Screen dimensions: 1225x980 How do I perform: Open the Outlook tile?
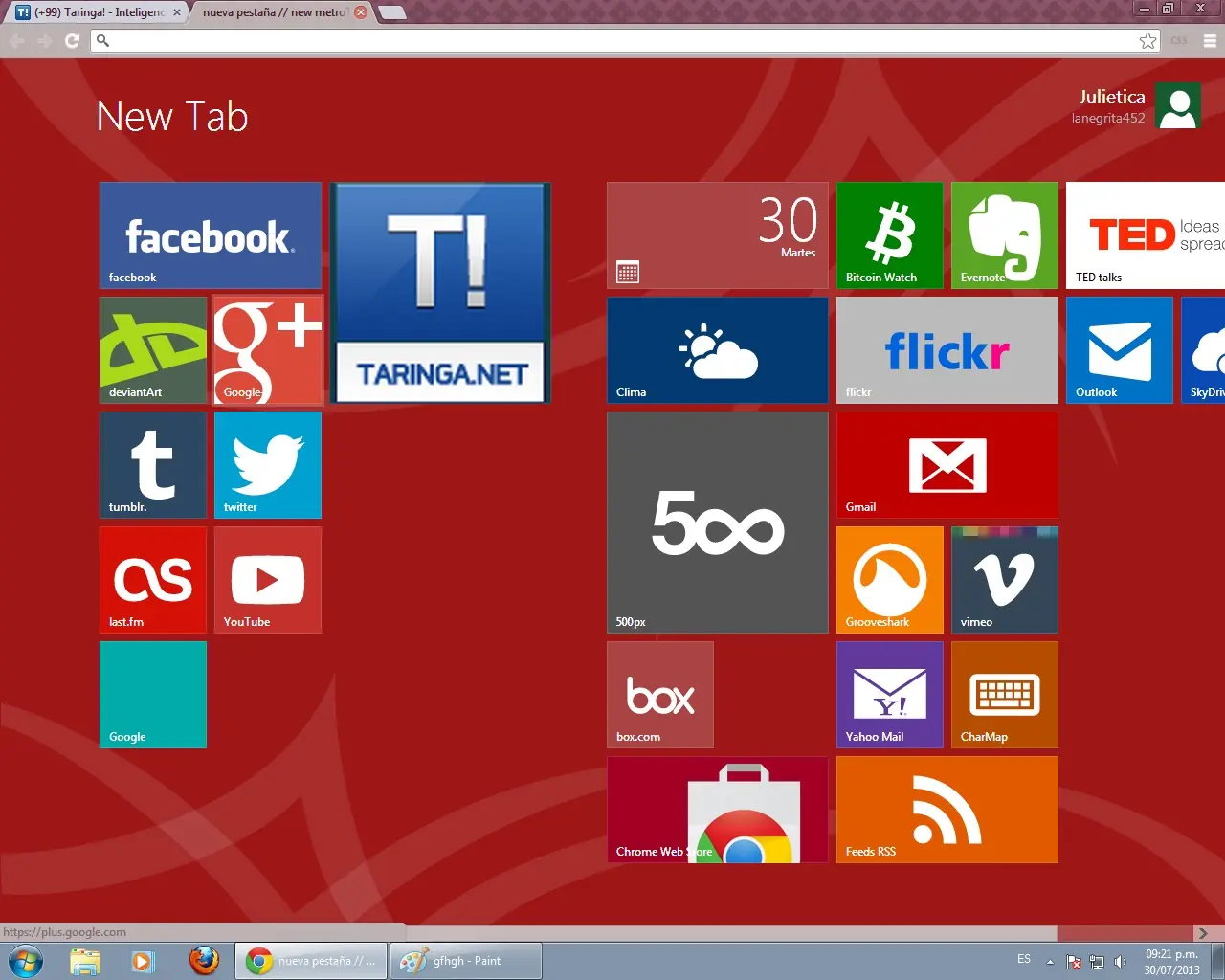(1120, 350)
